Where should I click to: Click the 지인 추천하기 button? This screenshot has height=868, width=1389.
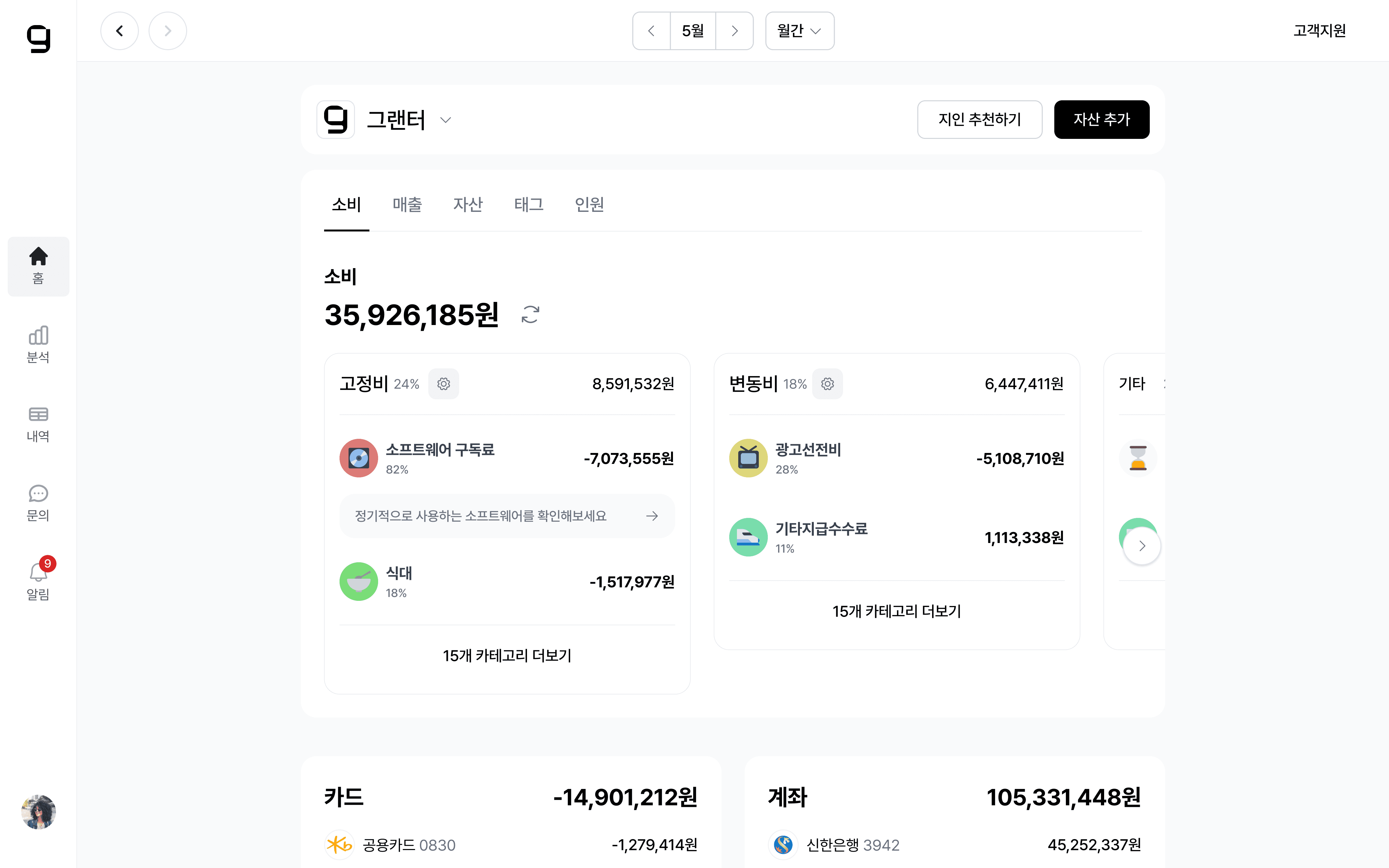[979, 119]
